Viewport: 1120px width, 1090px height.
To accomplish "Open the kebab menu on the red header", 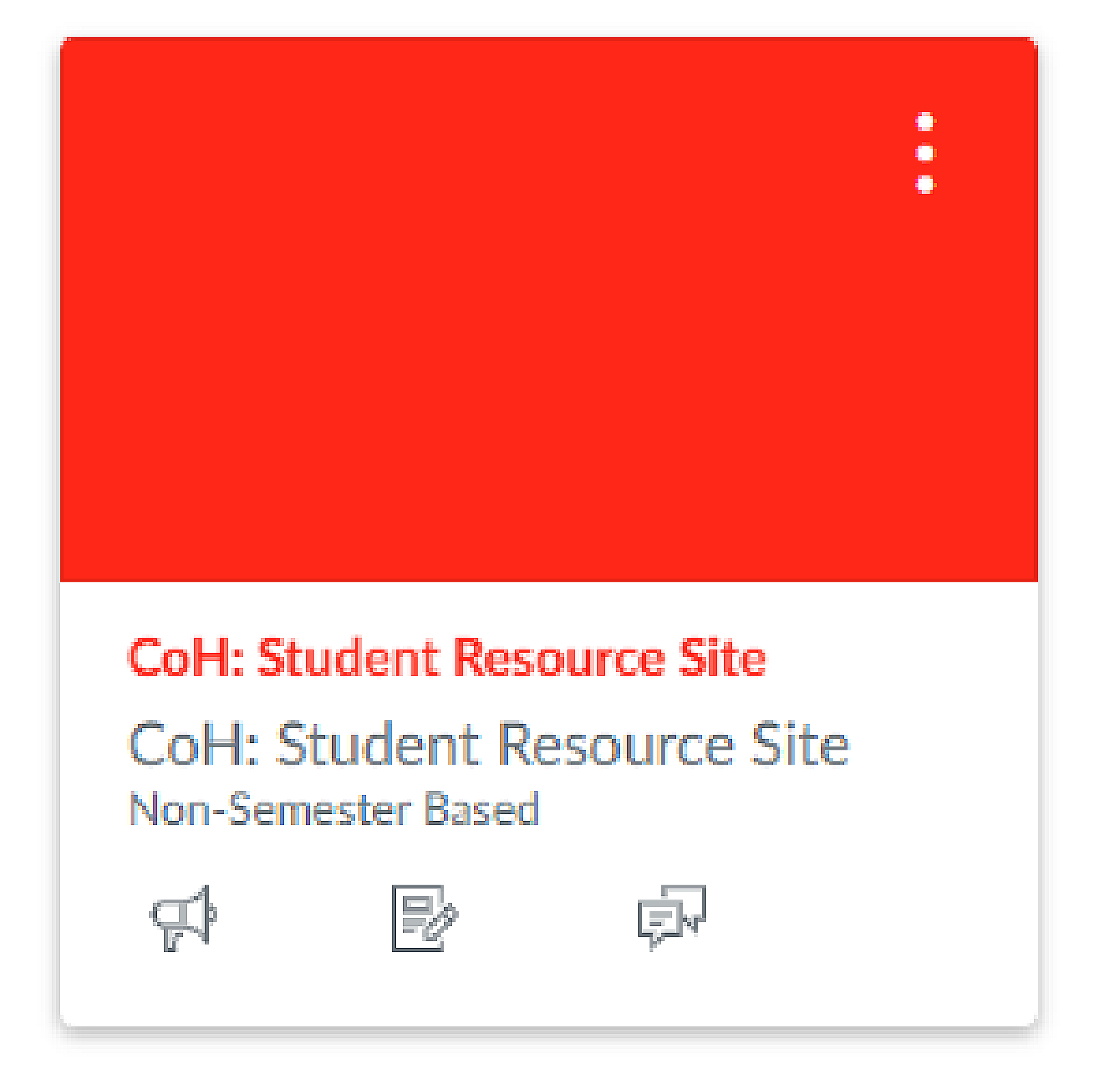I will point(925,153).
